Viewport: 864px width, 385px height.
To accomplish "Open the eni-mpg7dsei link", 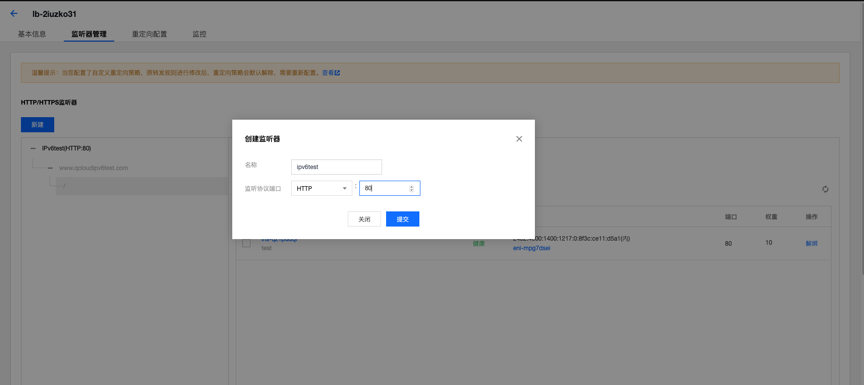I will tap(532, 248).
